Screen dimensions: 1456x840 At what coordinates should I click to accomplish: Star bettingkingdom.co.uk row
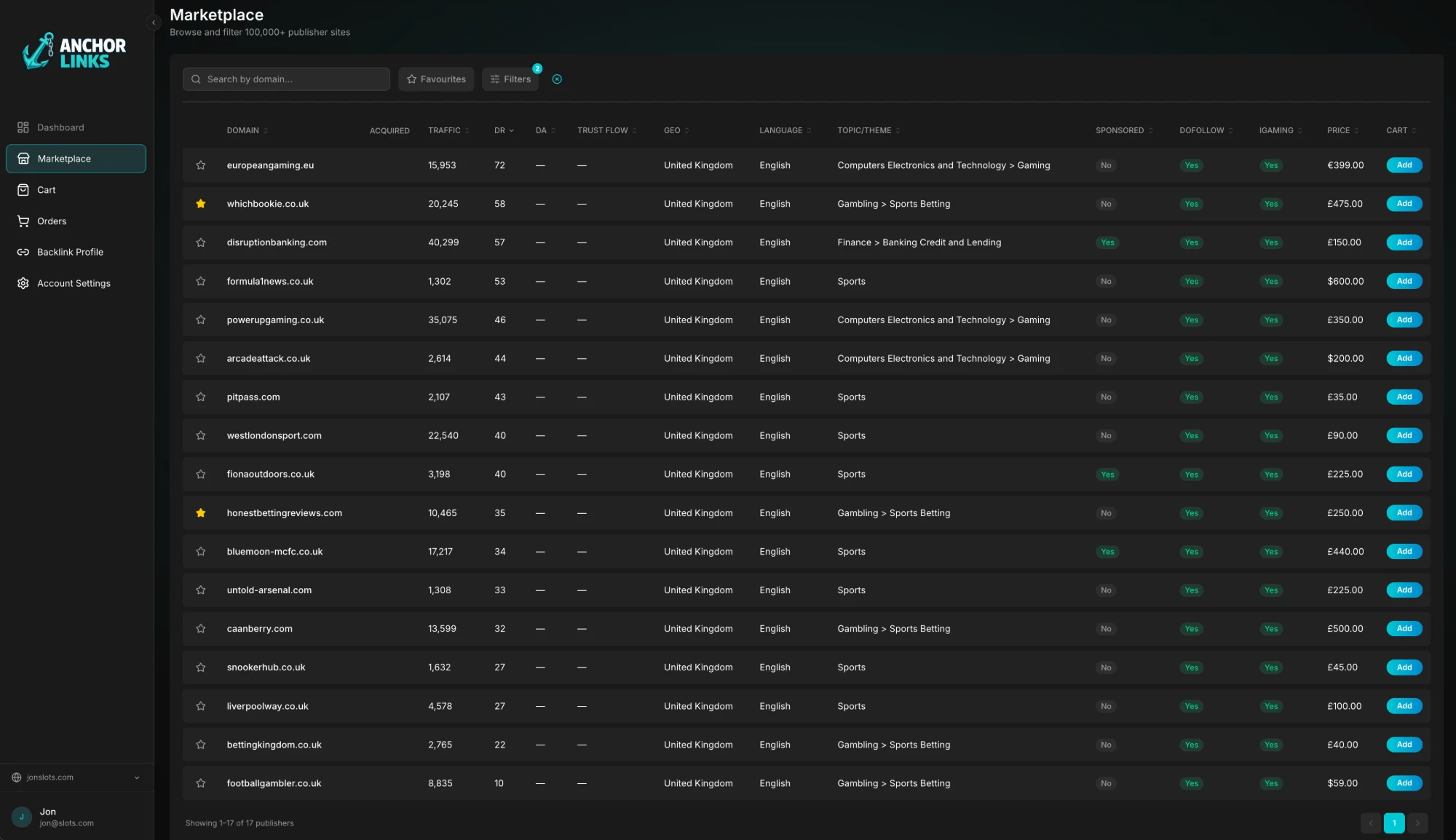point(201,745)
